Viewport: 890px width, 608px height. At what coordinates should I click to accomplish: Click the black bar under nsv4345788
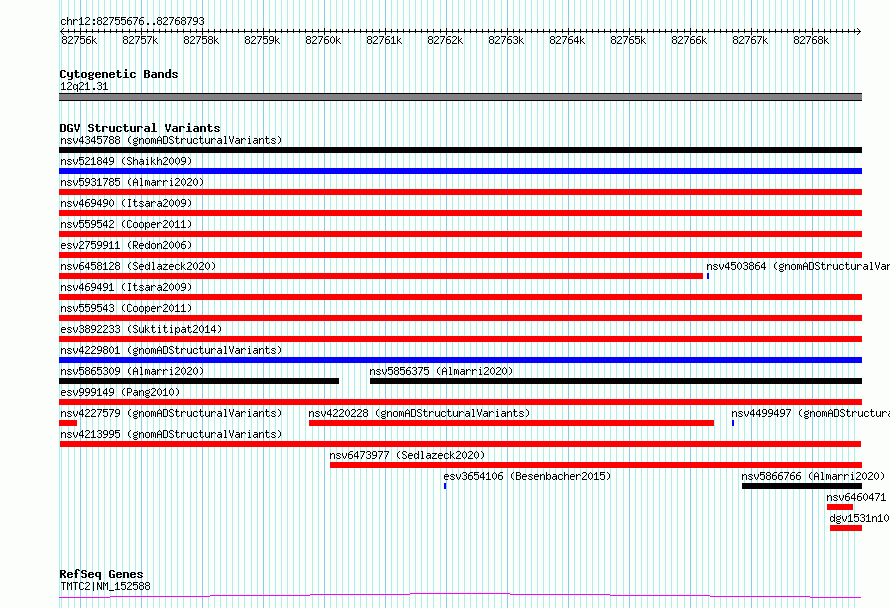460,150
